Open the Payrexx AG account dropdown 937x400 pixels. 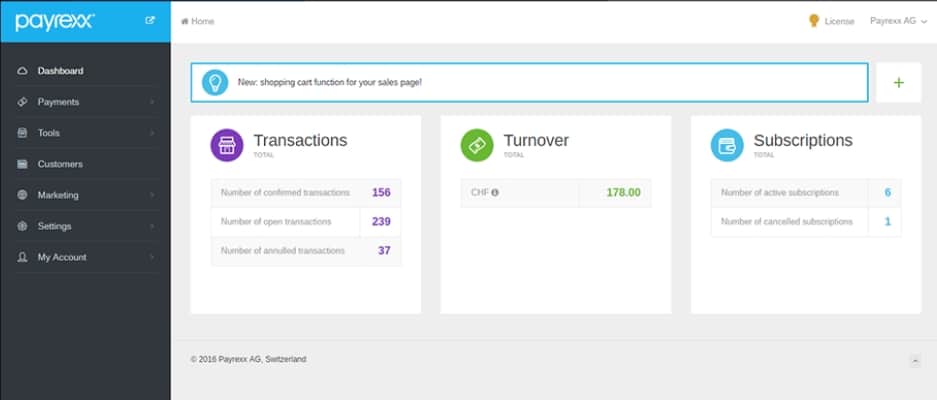coord(898,21)
